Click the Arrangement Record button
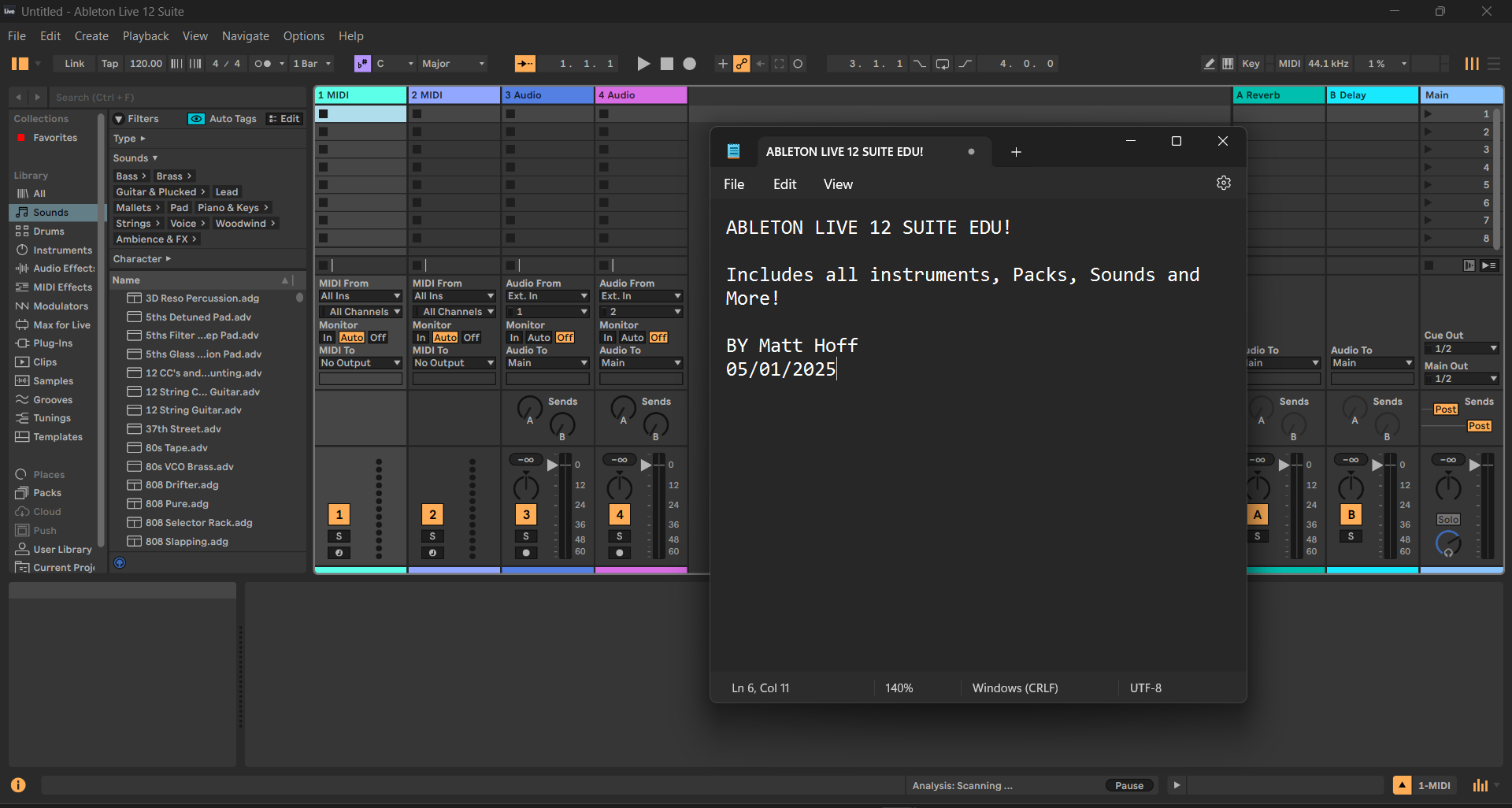The image size is (1512, 808). tap(690, 64)
